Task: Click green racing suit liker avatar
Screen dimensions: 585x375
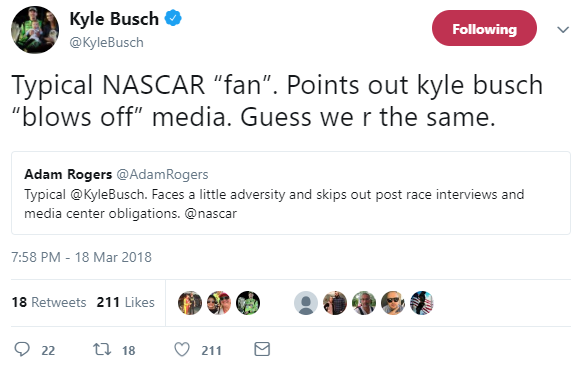Action: click(248, 303)
